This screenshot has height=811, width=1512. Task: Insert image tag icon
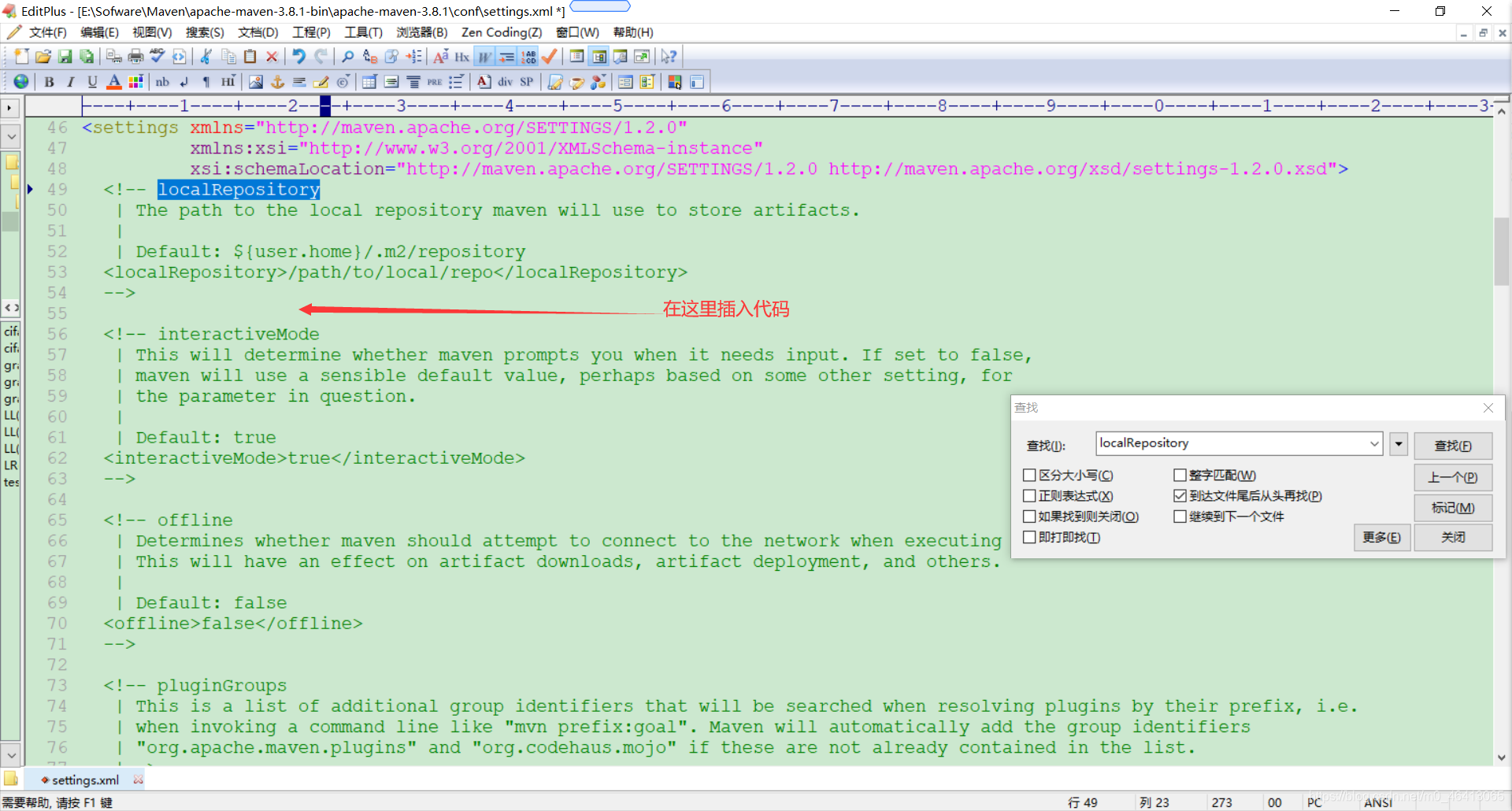pos(256,82)
